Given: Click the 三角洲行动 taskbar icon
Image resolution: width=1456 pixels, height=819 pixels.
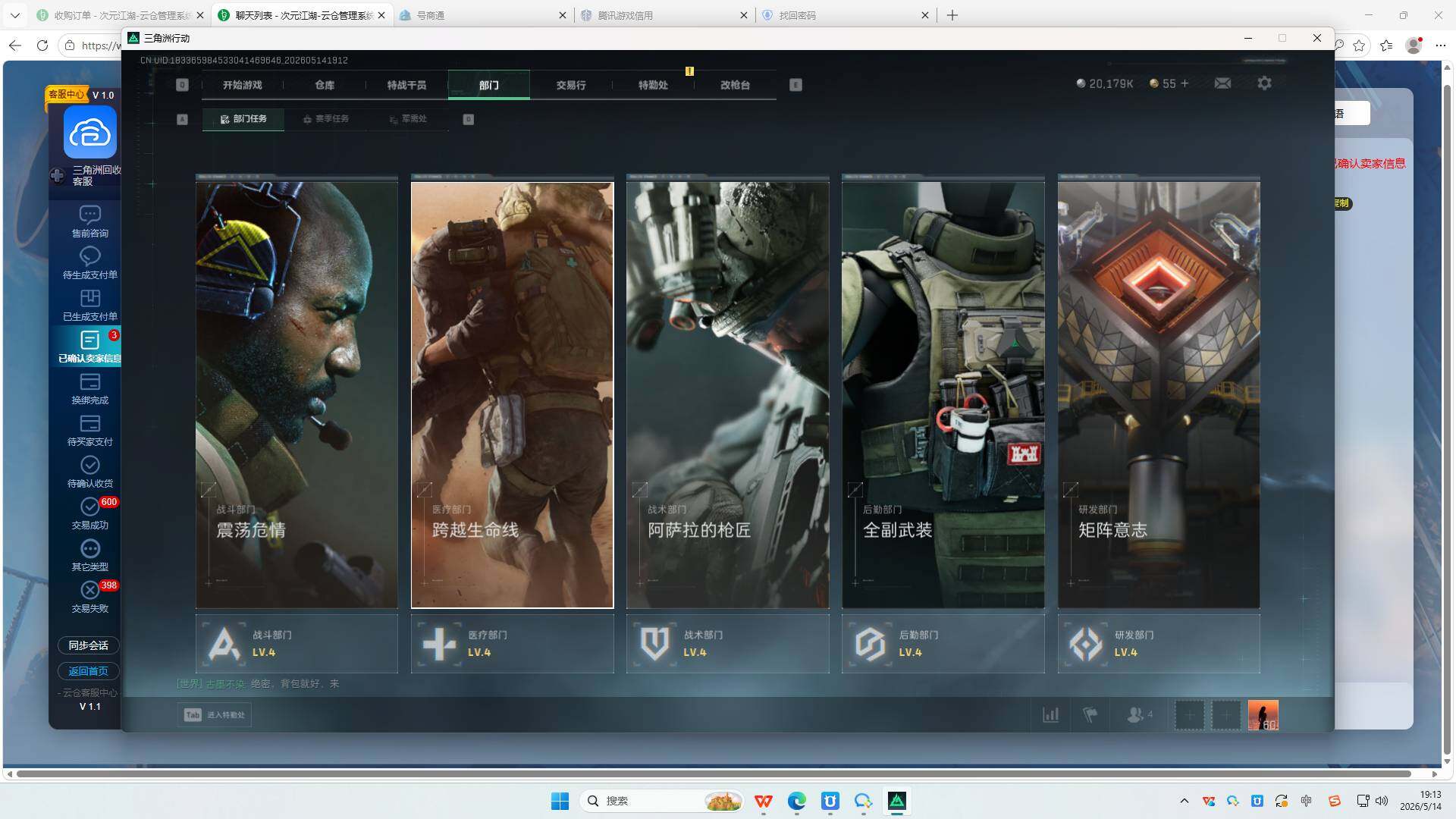Looking at the screenshot, I should point(896,801).
